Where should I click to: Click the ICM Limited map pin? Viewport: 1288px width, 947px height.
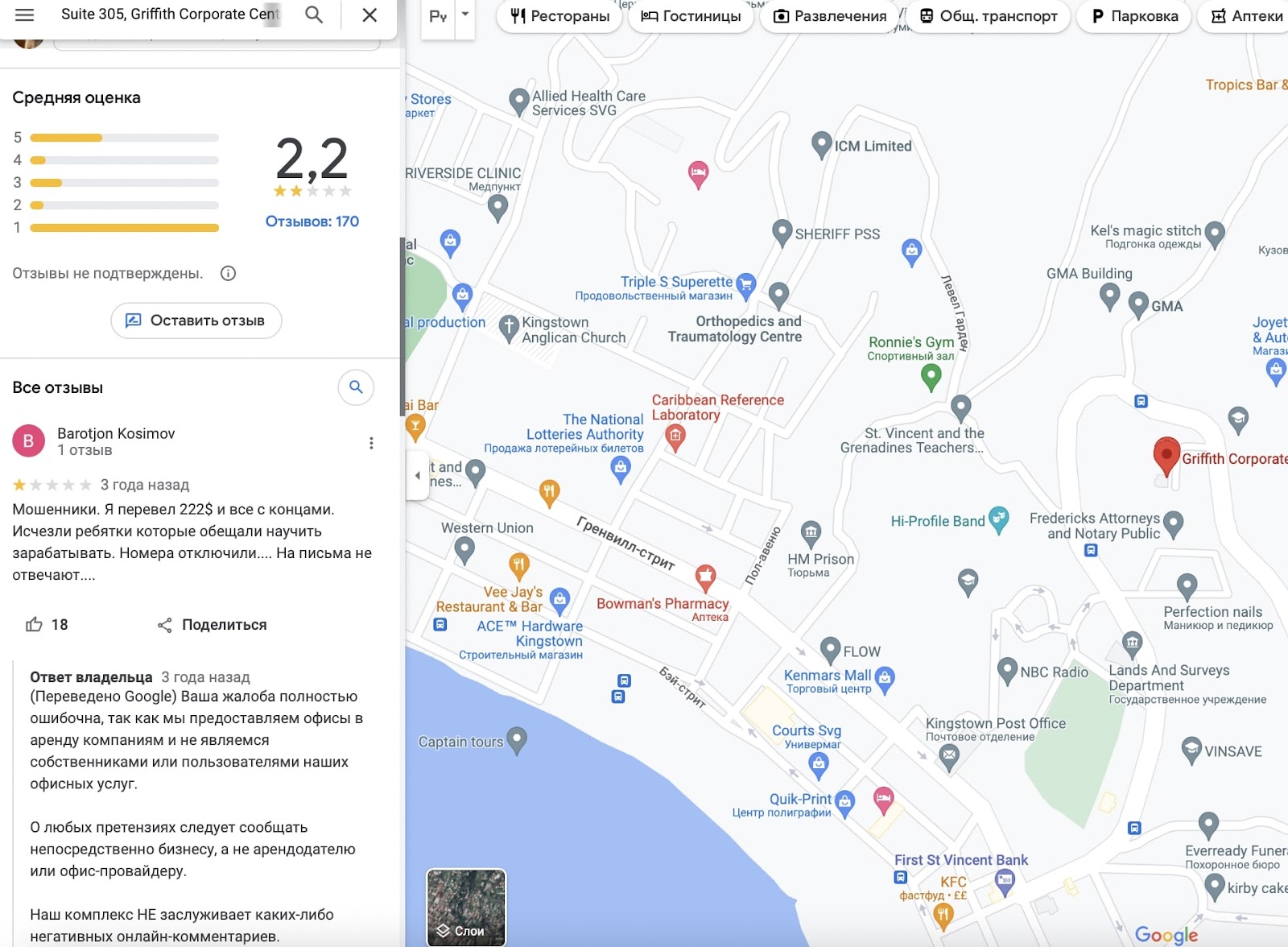(x=821, y=145)
